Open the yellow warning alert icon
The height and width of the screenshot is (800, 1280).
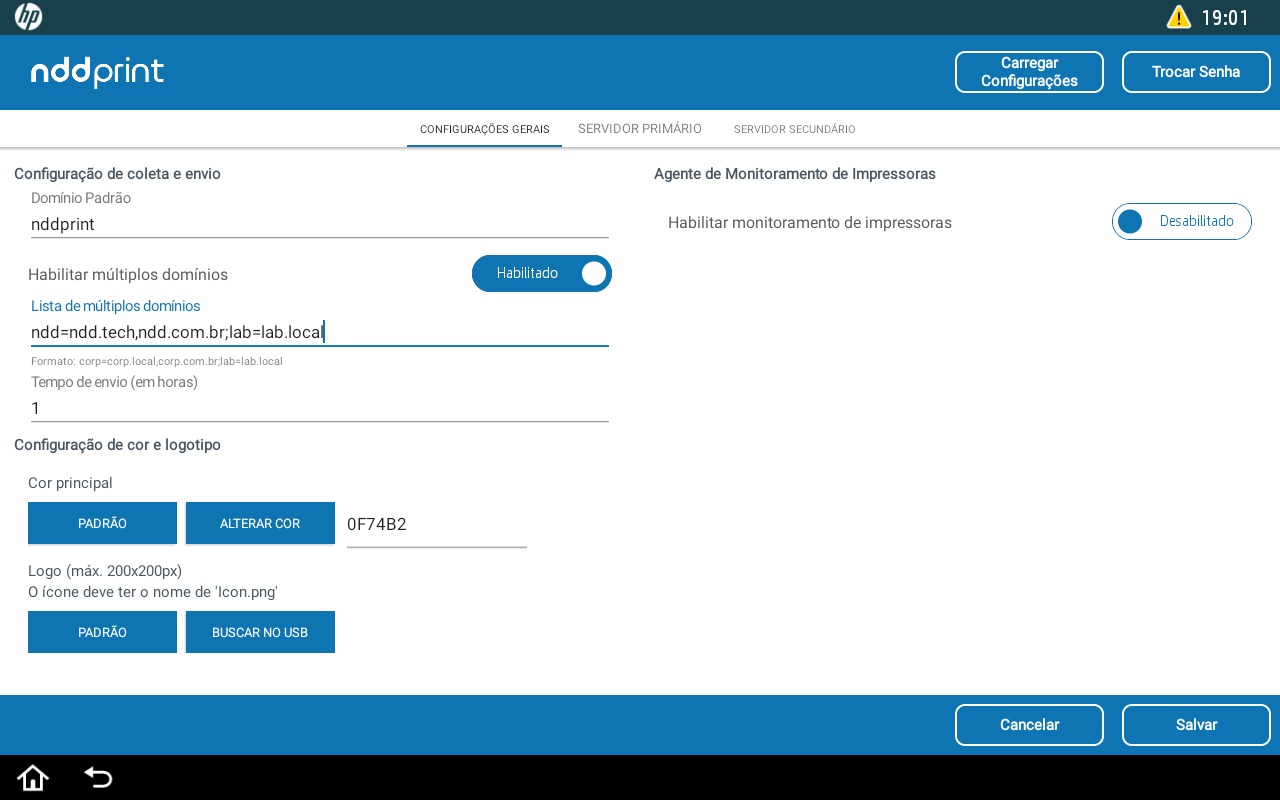pyautogui.click(x=1179, y=17)
